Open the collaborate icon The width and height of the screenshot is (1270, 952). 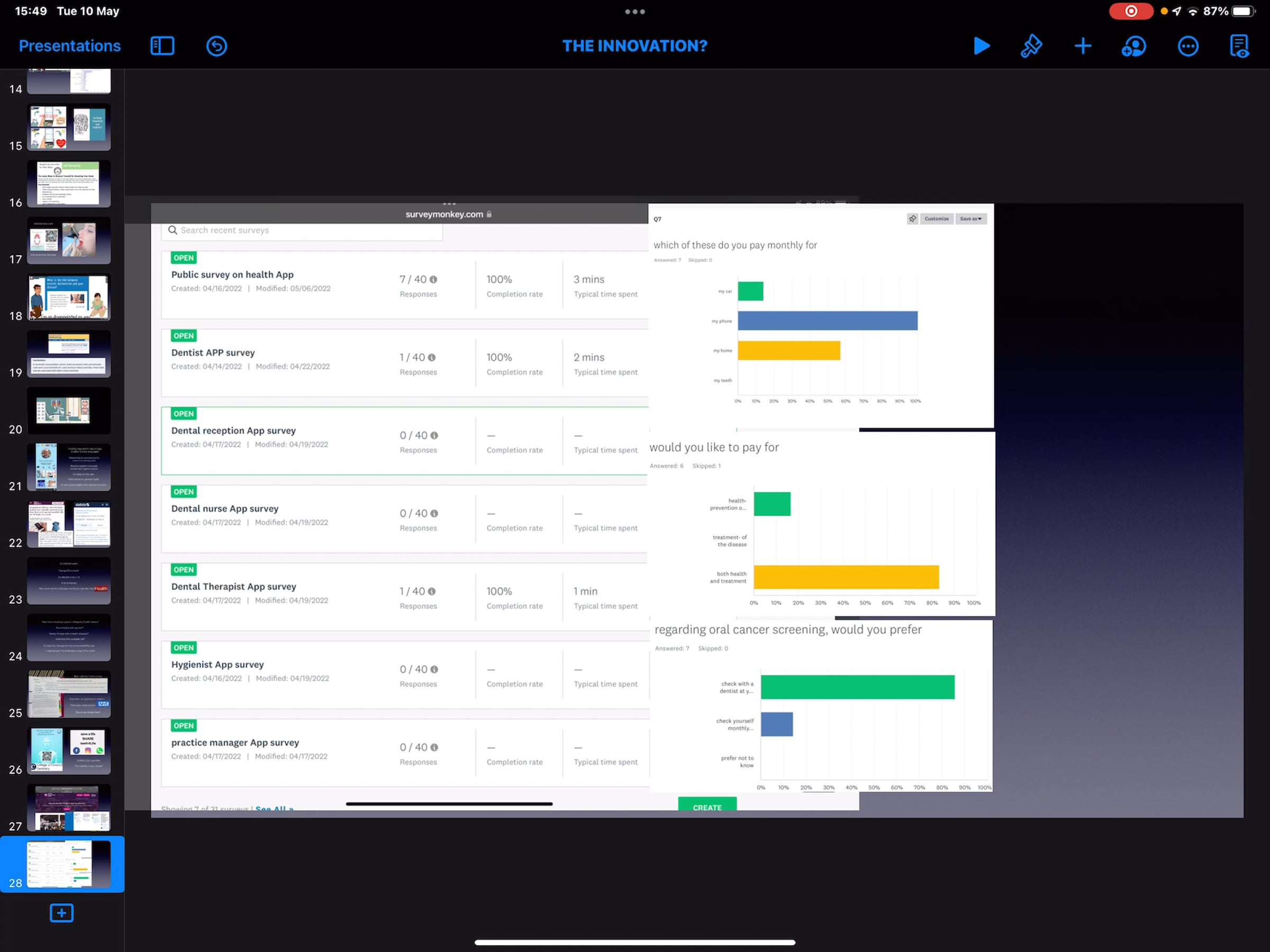tap(1134, 46)
